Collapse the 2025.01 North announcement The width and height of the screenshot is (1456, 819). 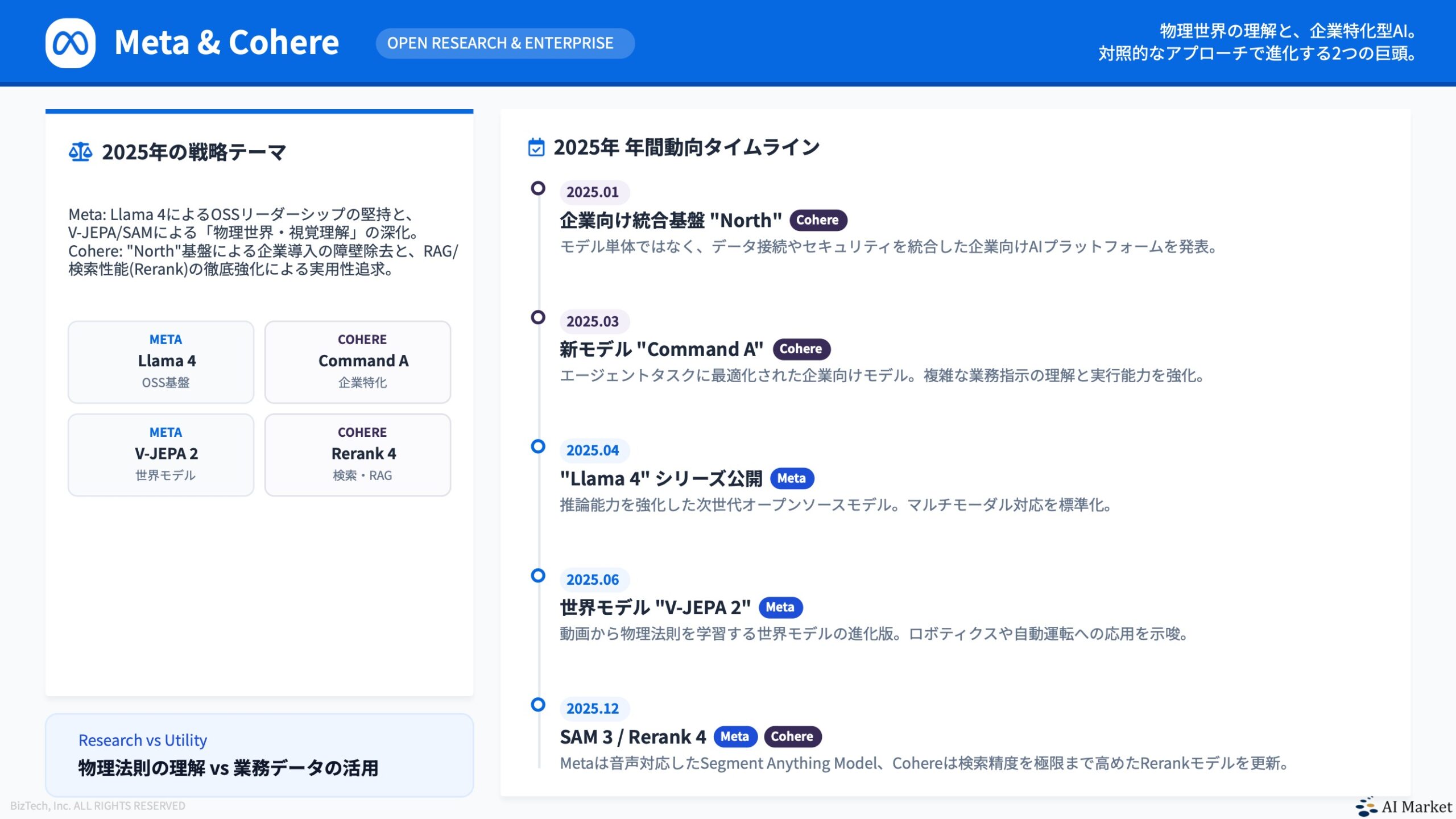(670, 220)
